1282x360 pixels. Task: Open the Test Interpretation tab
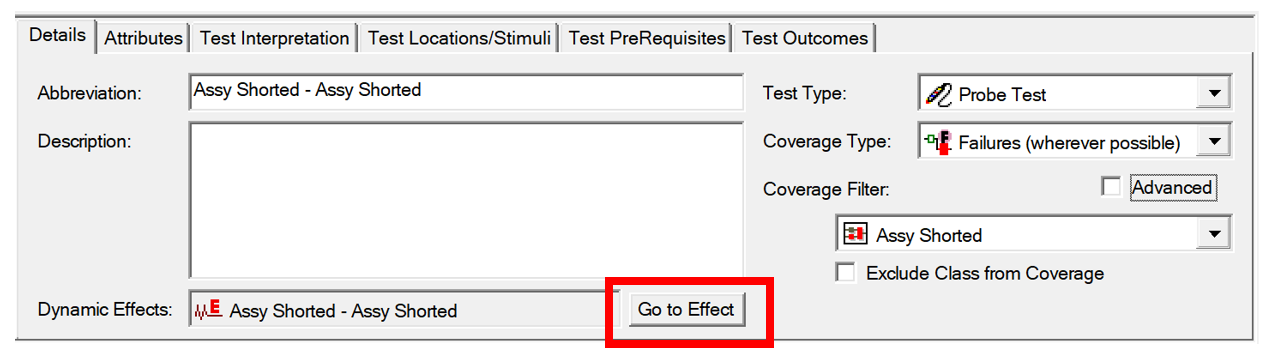click(274, 38)
